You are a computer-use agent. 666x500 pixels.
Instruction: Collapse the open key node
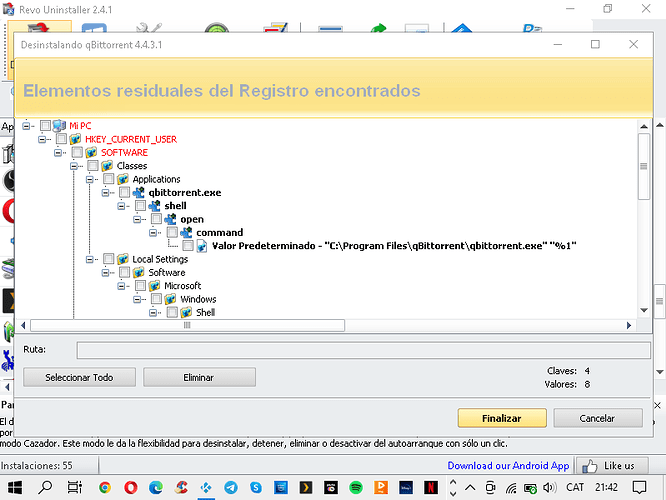pos(137,219)
